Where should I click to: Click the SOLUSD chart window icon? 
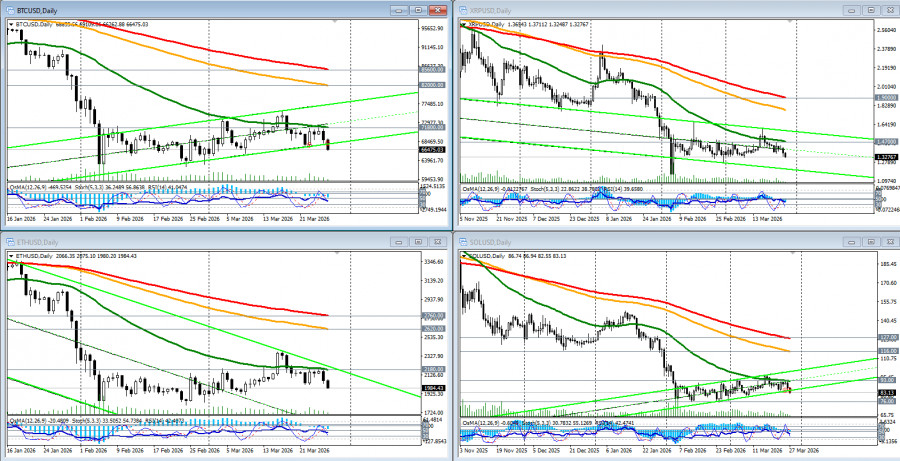tap(462, 241)
